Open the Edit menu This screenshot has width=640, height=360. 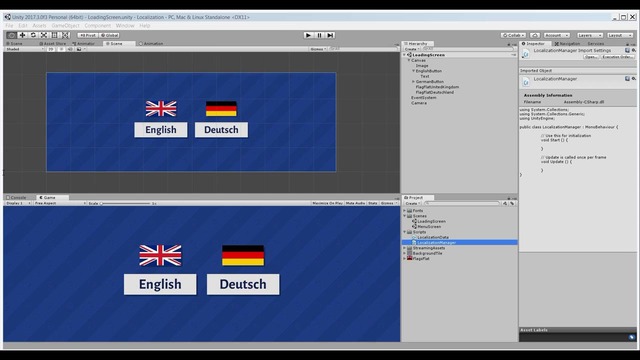(22, 25)
